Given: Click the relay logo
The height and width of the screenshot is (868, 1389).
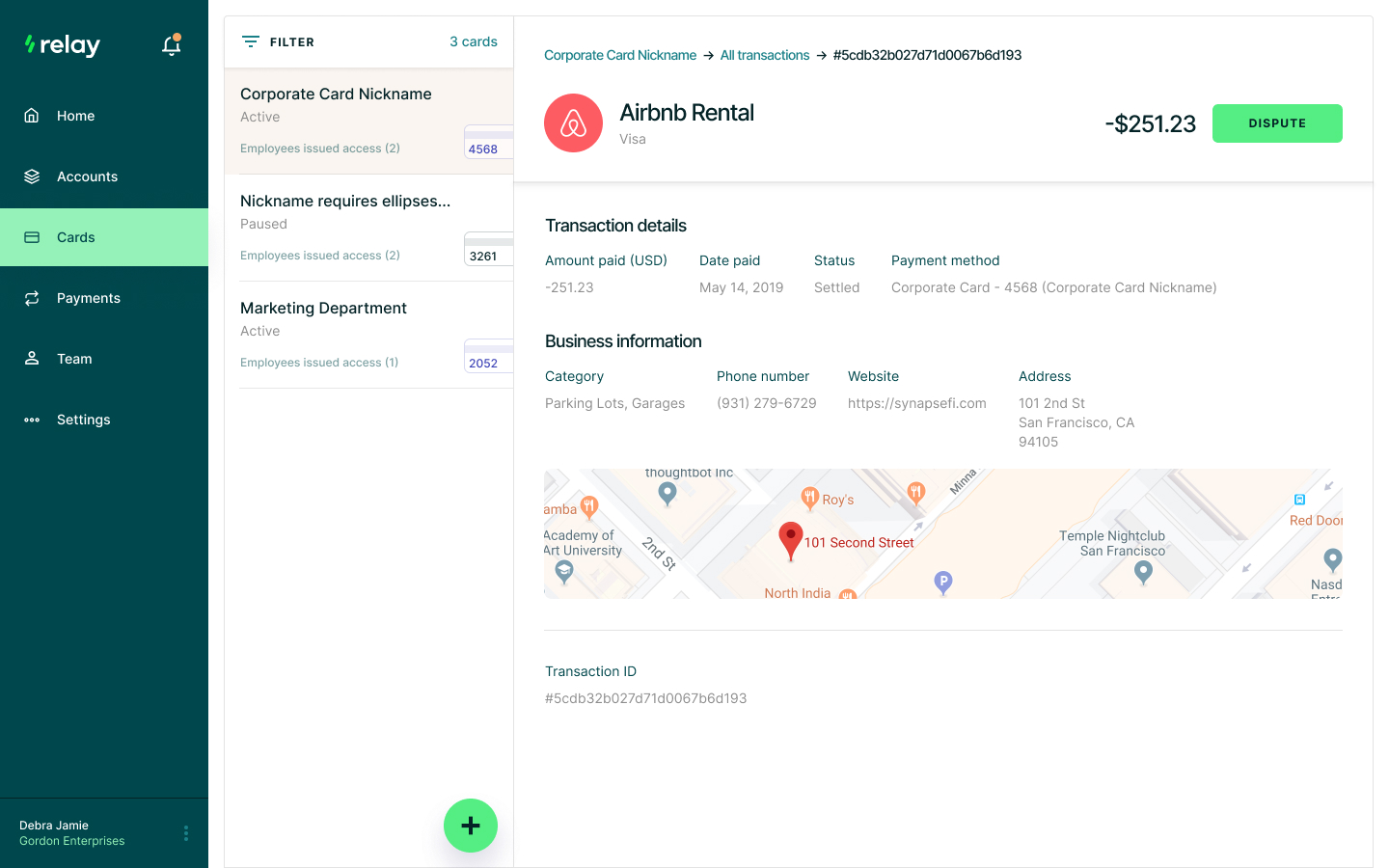Looking at the screenshot, I should (62, 45).
